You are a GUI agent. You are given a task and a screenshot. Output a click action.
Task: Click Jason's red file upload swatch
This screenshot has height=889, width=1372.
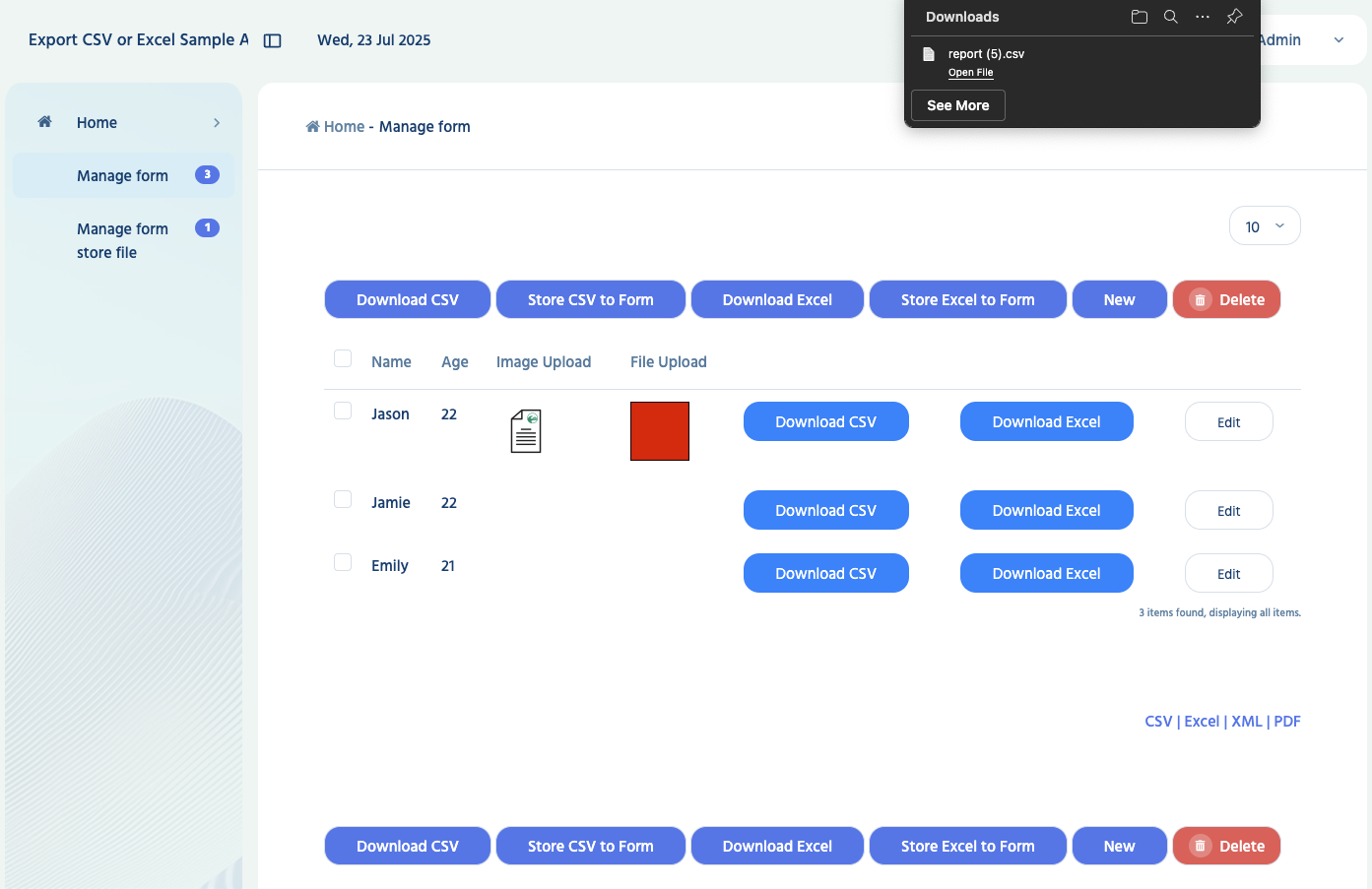[x=660, y=431]
